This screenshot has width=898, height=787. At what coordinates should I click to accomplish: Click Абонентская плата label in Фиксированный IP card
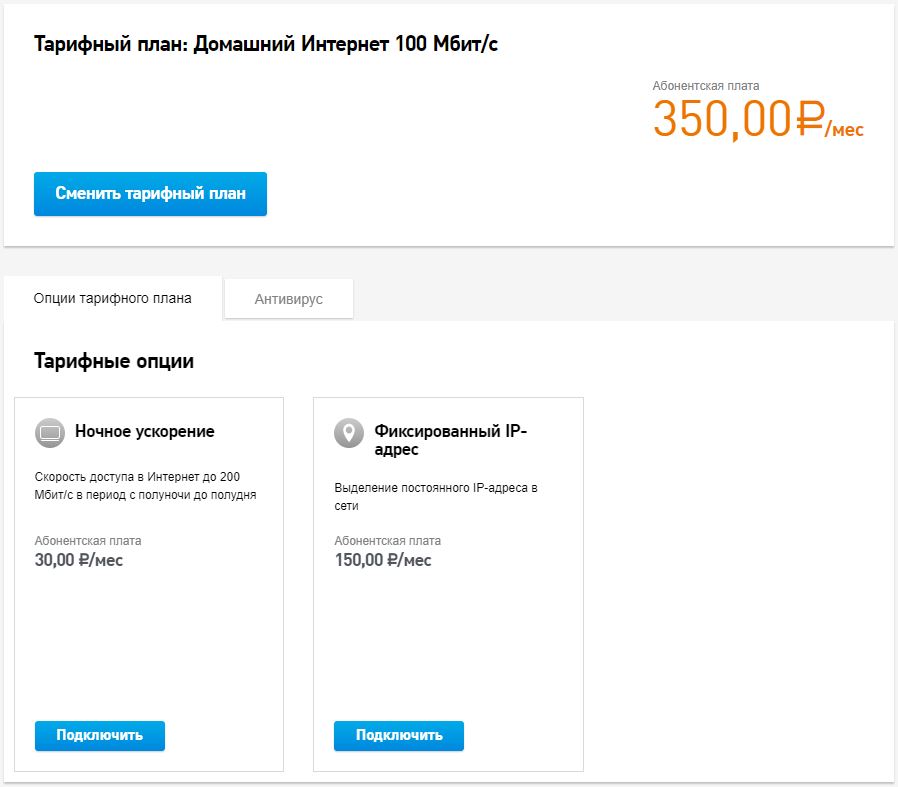(388, 541)
